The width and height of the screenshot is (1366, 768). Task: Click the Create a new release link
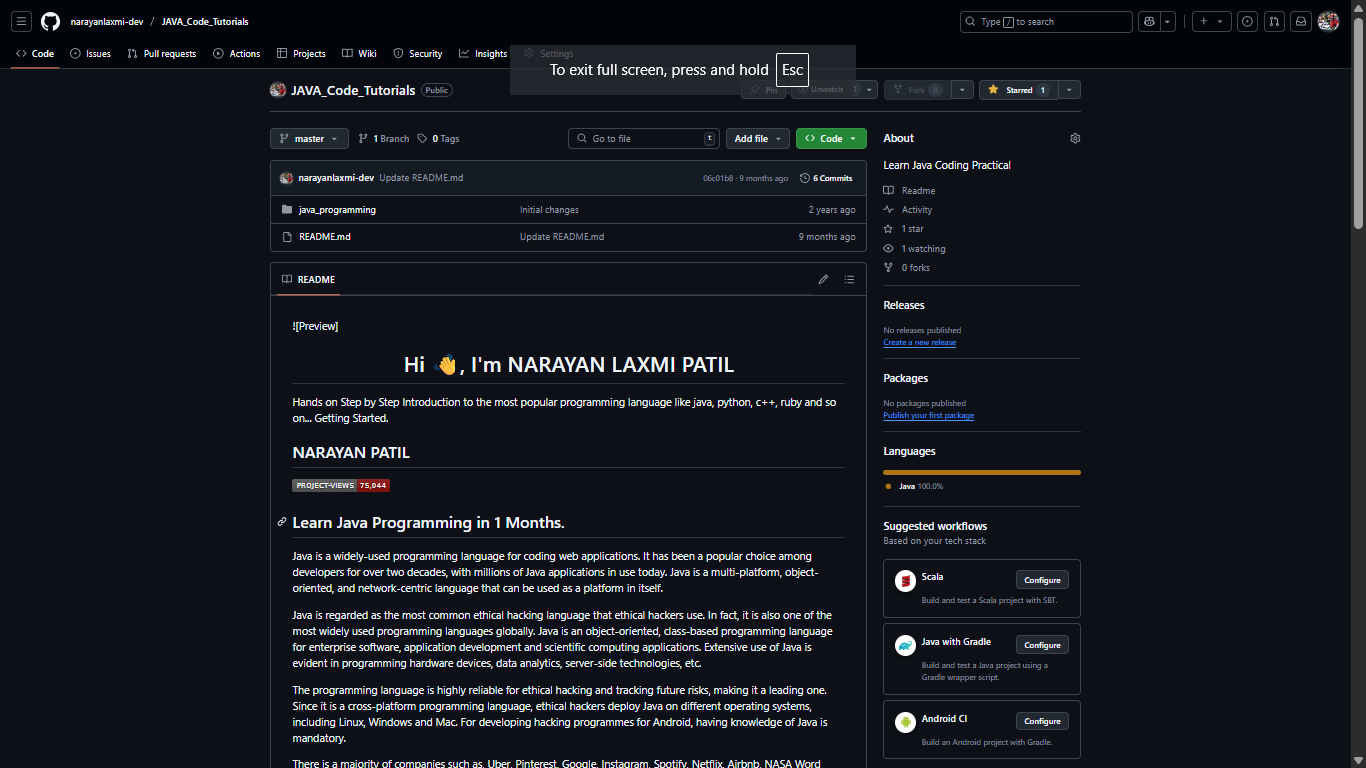point(919,342)
